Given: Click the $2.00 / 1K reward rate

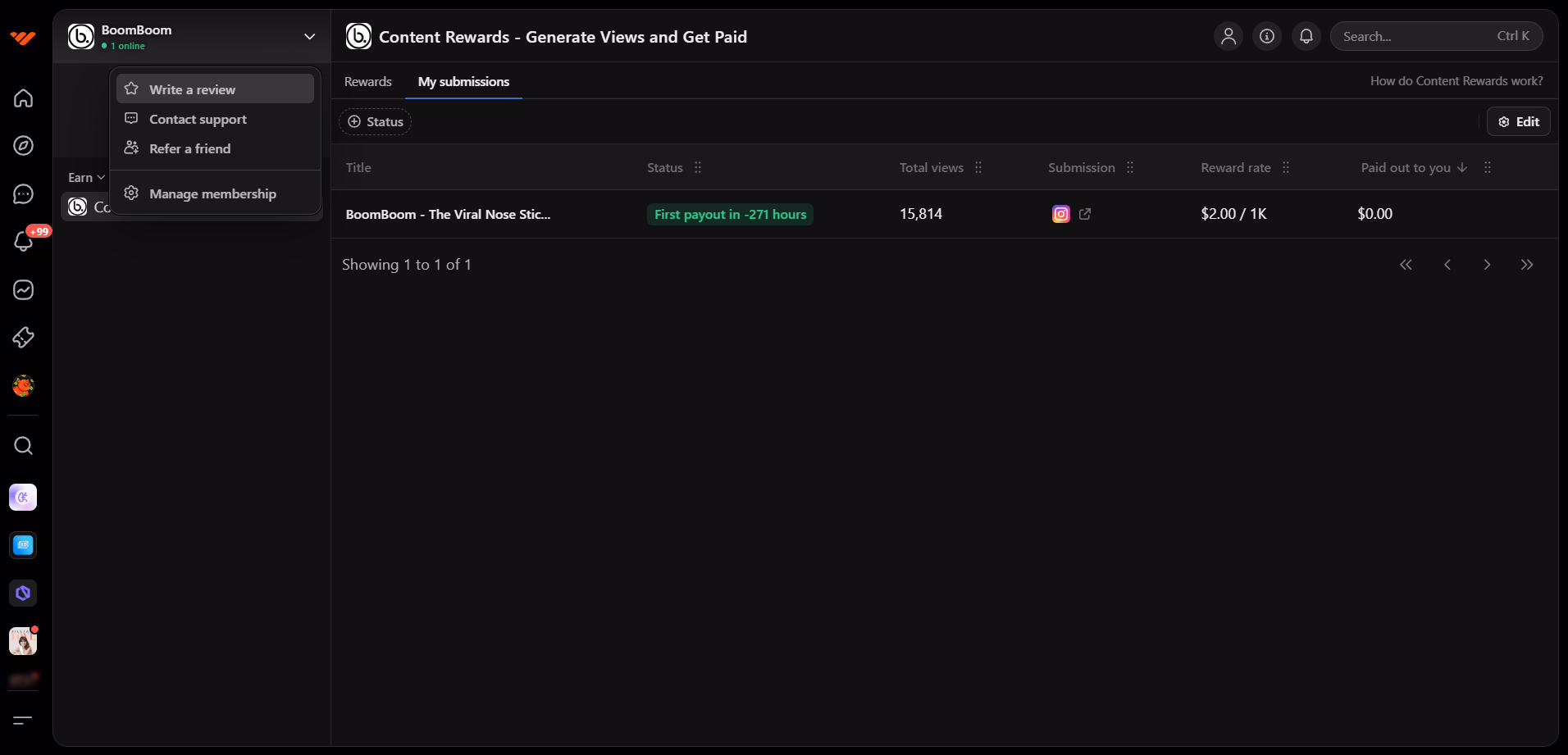Looking at the screenshot, I should coord(1233,214).
